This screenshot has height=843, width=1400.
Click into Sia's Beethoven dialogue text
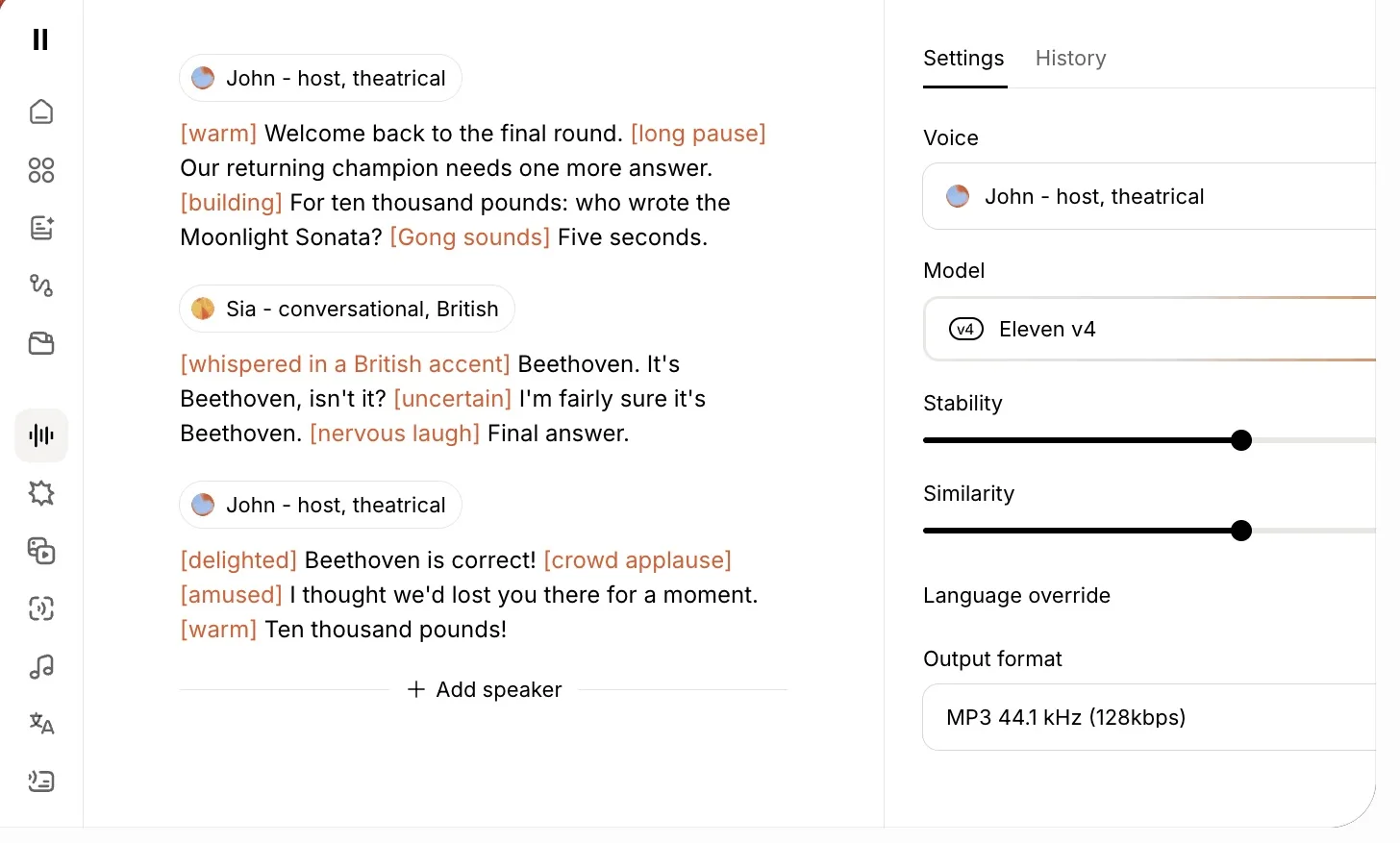click(443, 399)
